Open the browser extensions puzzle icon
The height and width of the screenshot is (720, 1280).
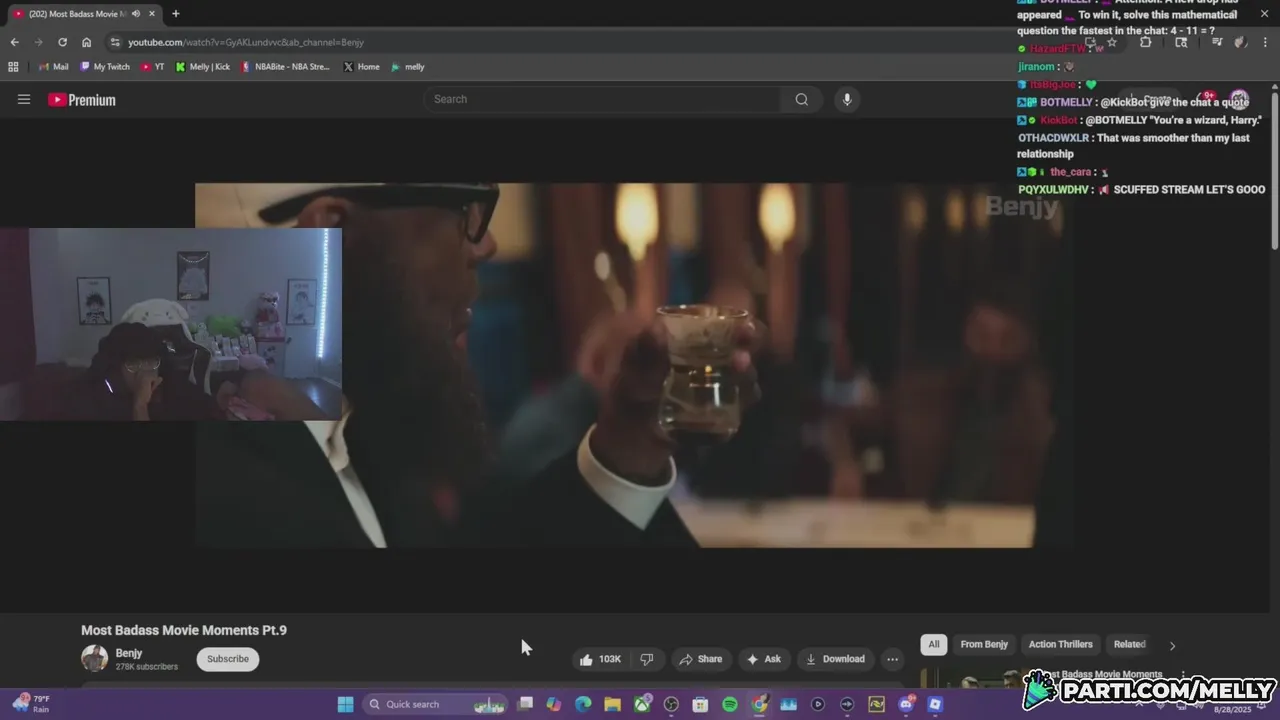(x=1145, y=42)
